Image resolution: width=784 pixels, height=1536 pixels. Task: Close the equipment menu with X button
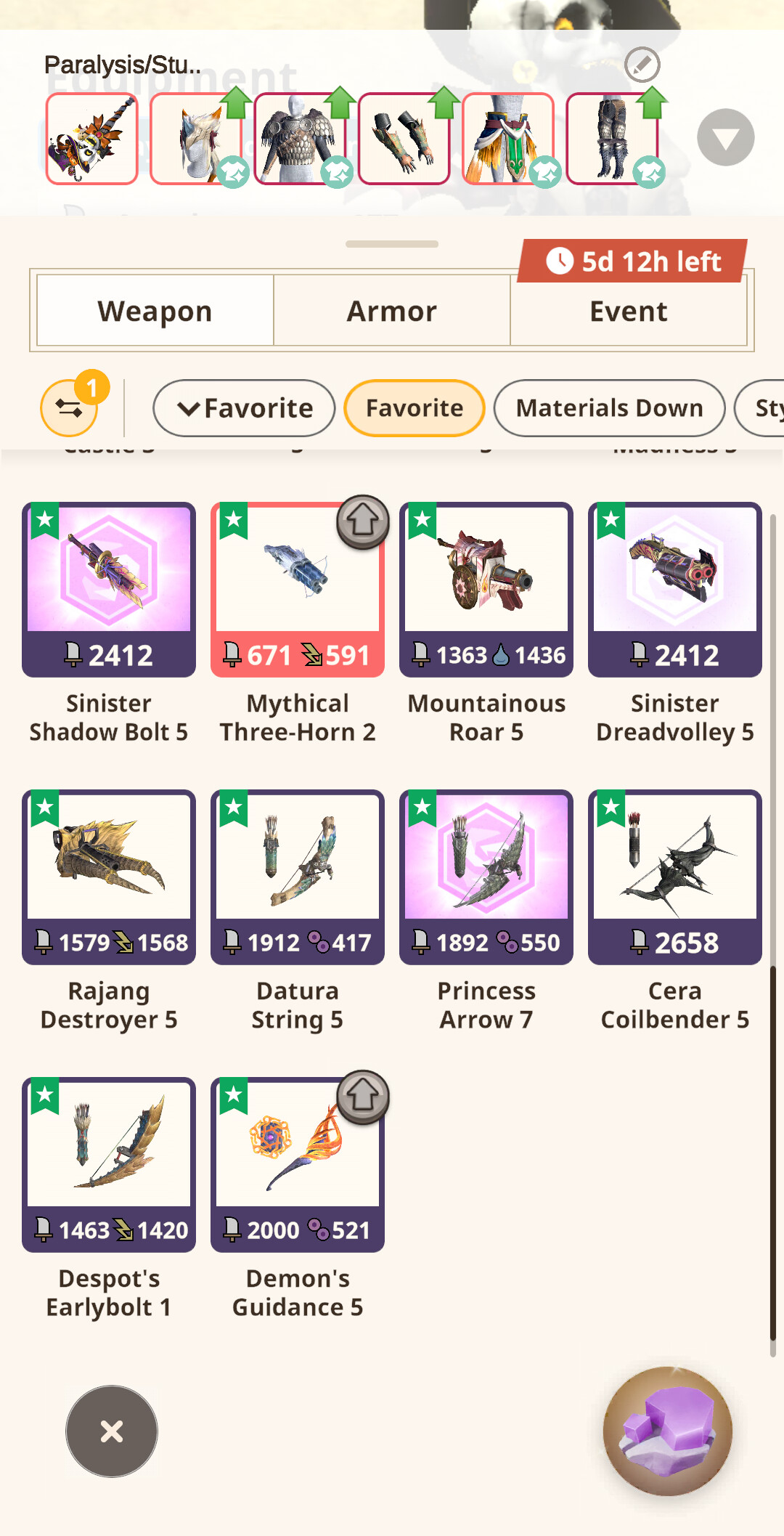(x=112, y=1431)
